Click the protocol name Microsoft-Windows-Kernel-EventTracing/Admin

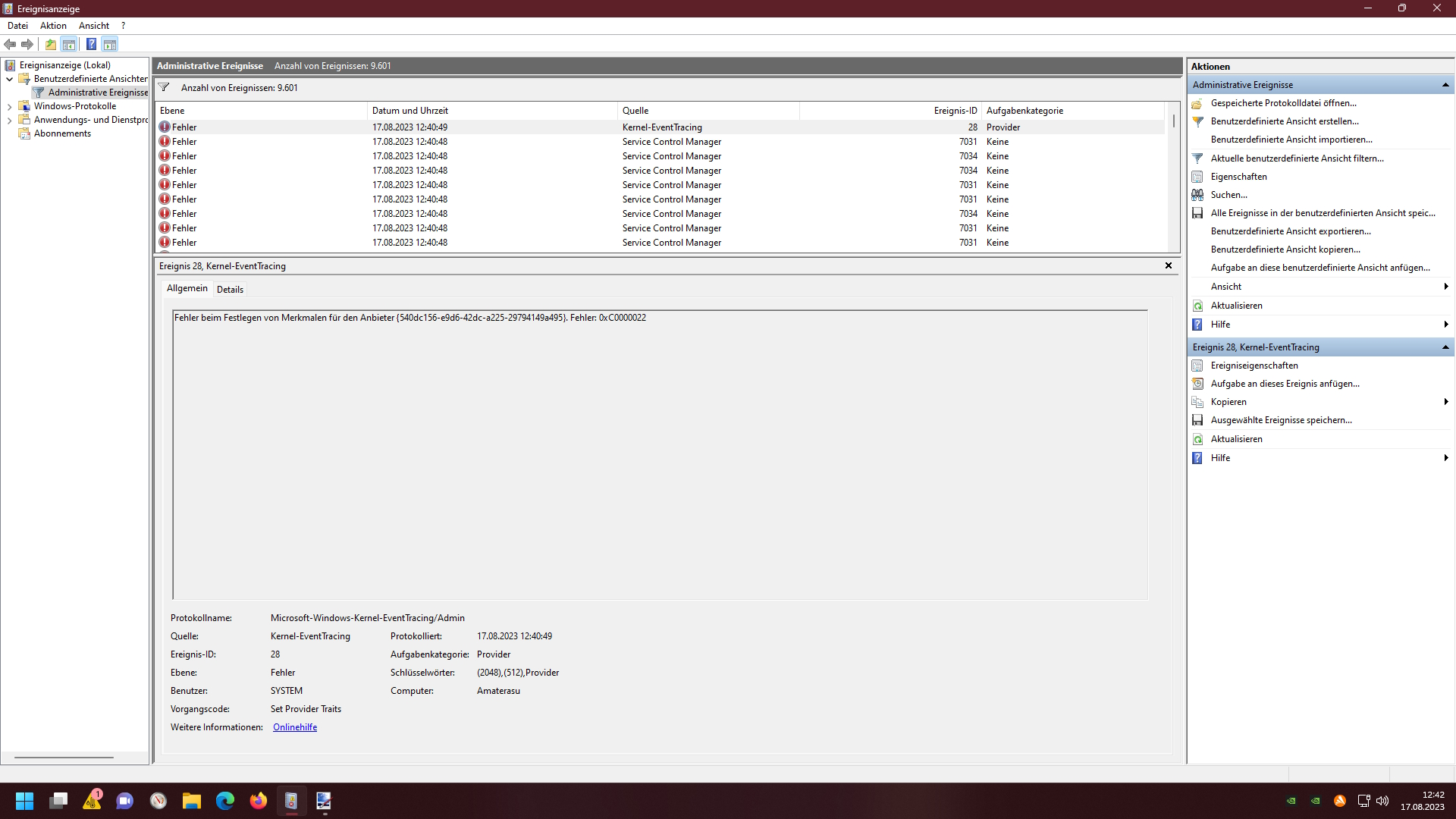tap(368, 618)
